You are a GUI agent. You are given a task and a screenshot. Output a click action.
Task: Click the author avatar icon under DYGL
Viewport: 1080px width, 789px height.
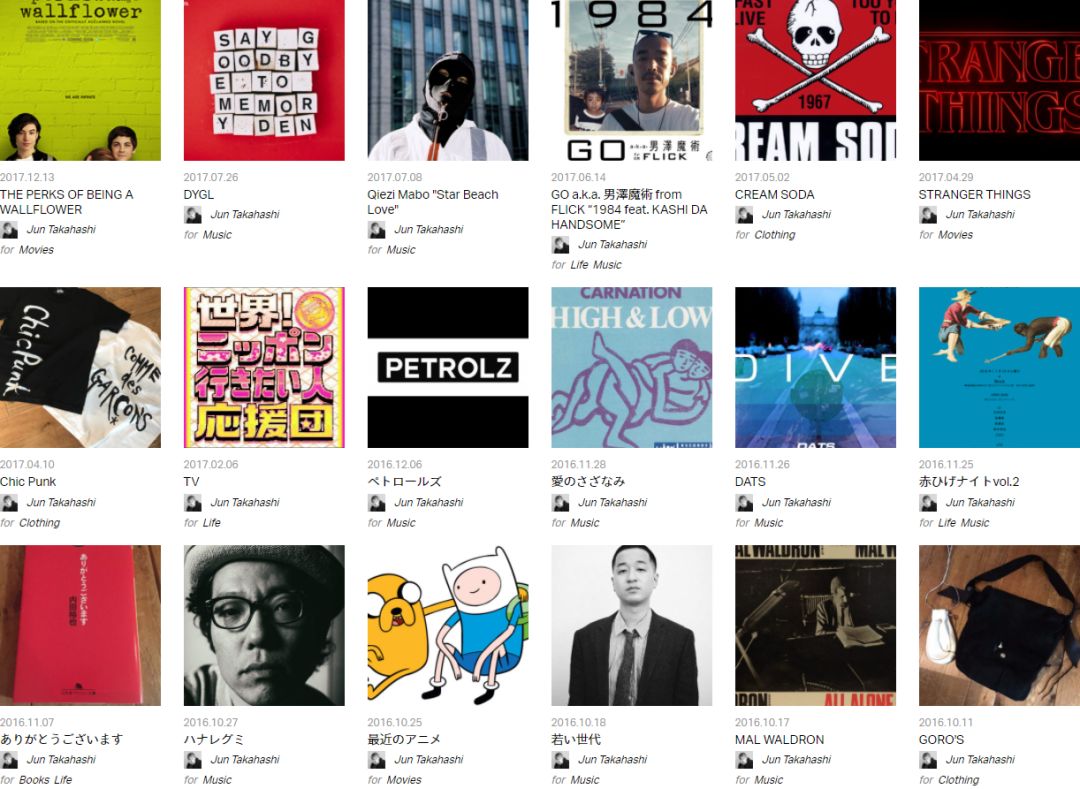pyautogui.click(x=193, y=215)
